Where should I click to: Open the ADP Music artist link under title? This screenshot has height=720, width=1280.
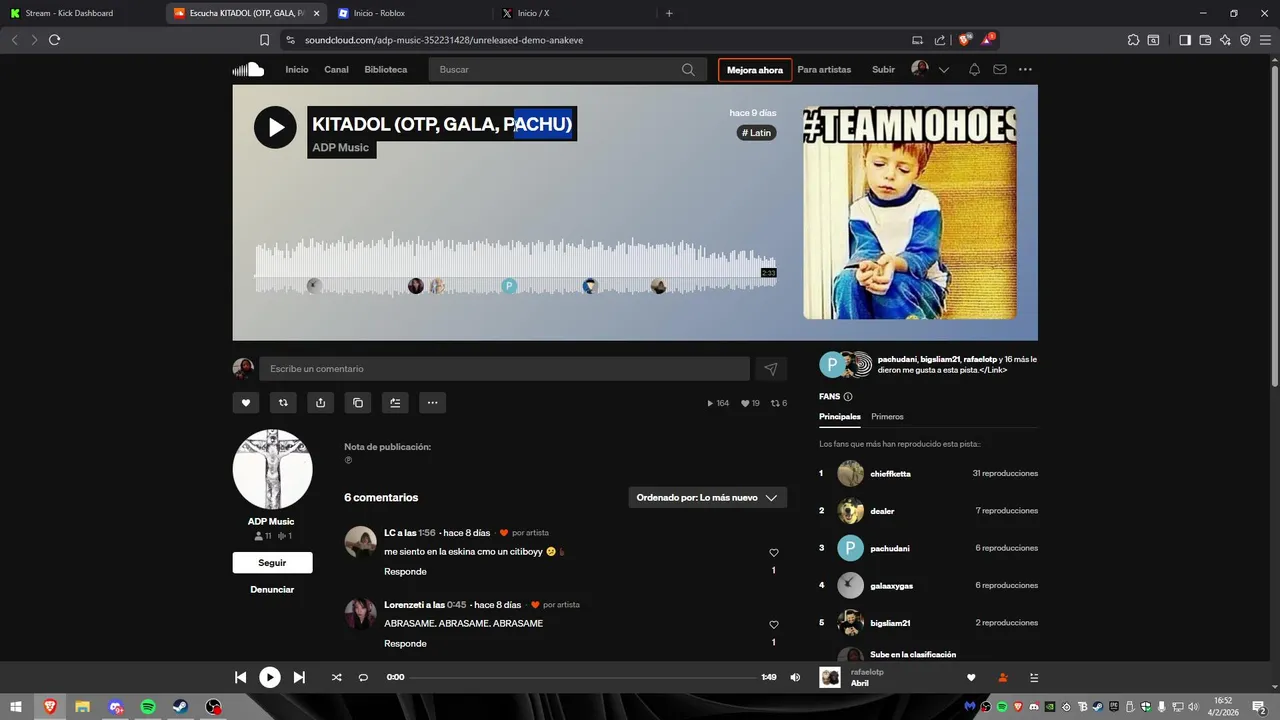click(341, 148)
